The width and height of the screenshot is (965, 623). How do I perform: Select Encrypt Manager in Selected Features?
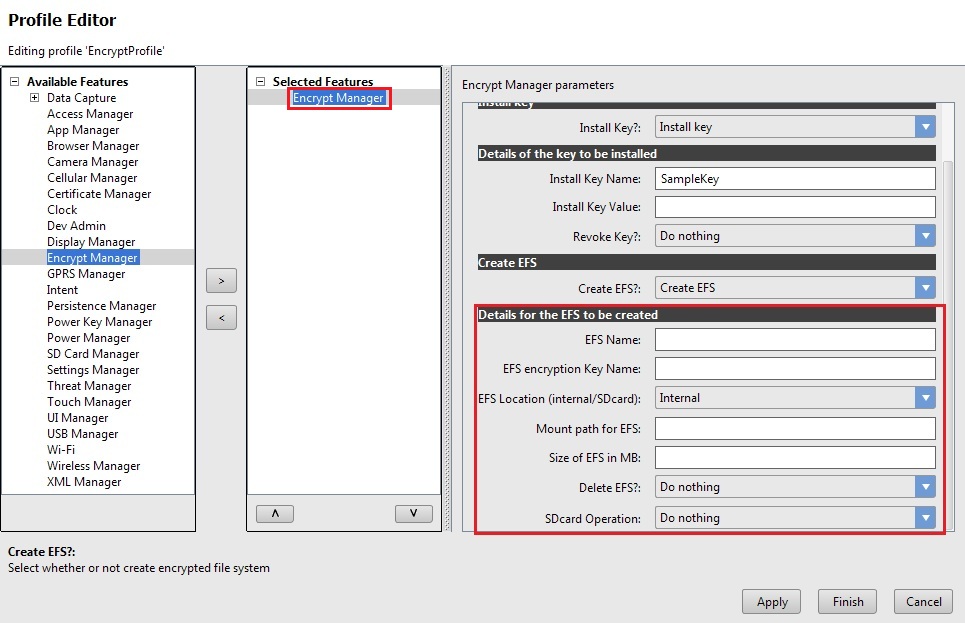tap(338, 98)
